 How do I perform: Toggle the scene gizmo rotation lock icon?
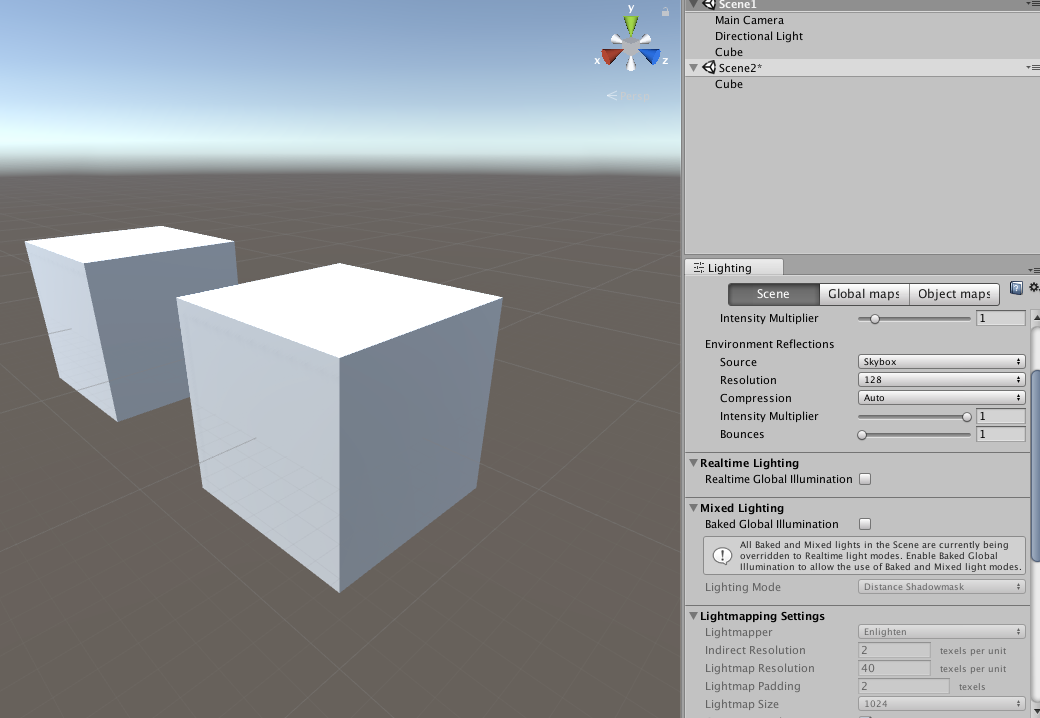665,11
